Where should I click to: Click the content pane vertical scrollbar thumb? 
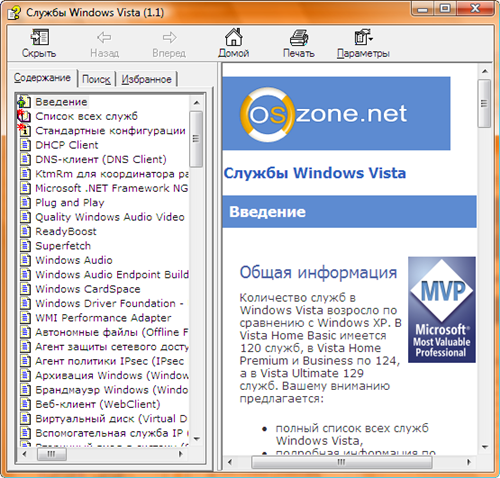(484, 103)
